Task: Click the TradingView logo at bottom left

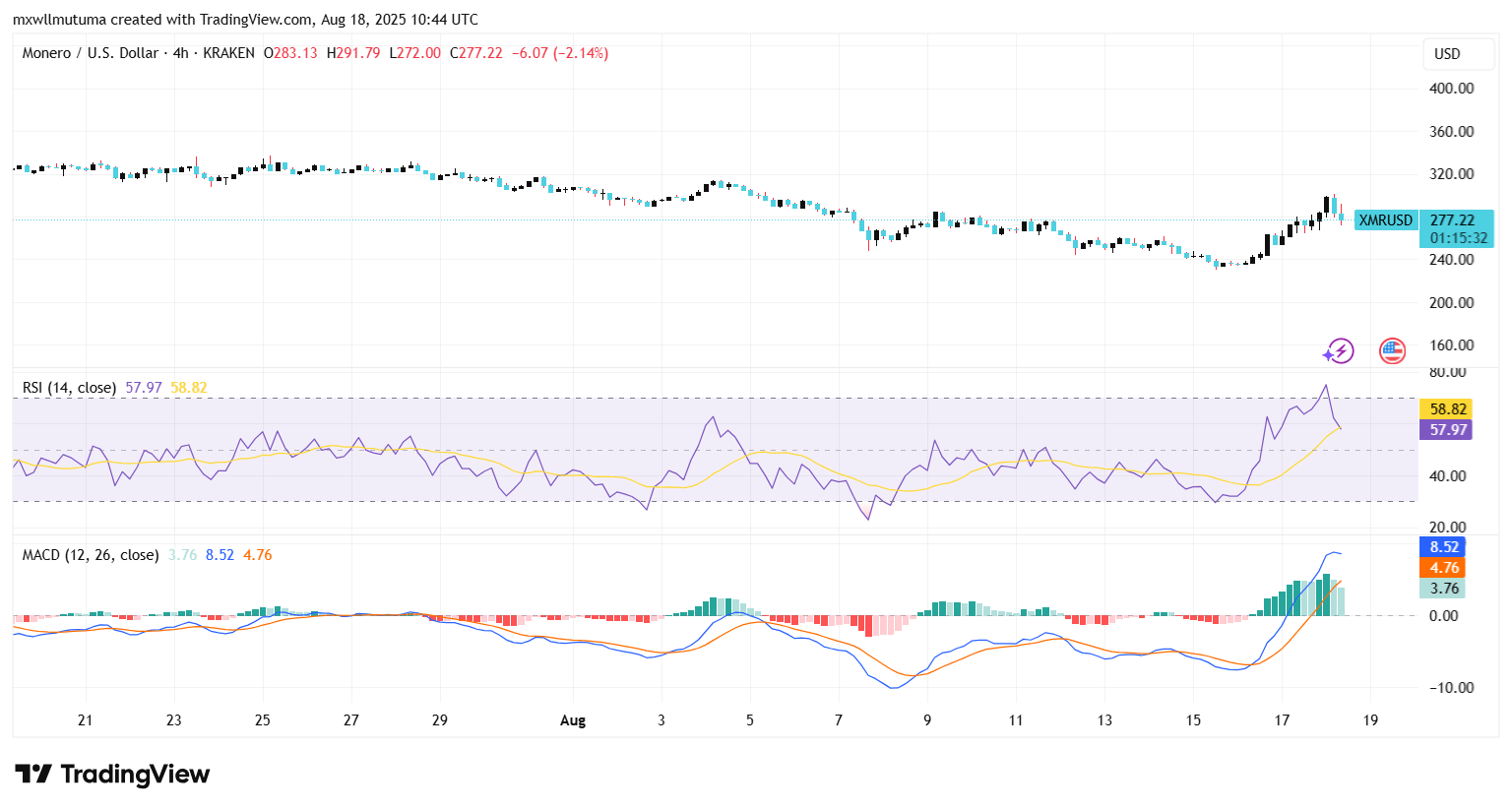Action: pyautogui.click(x=112, y=775)
